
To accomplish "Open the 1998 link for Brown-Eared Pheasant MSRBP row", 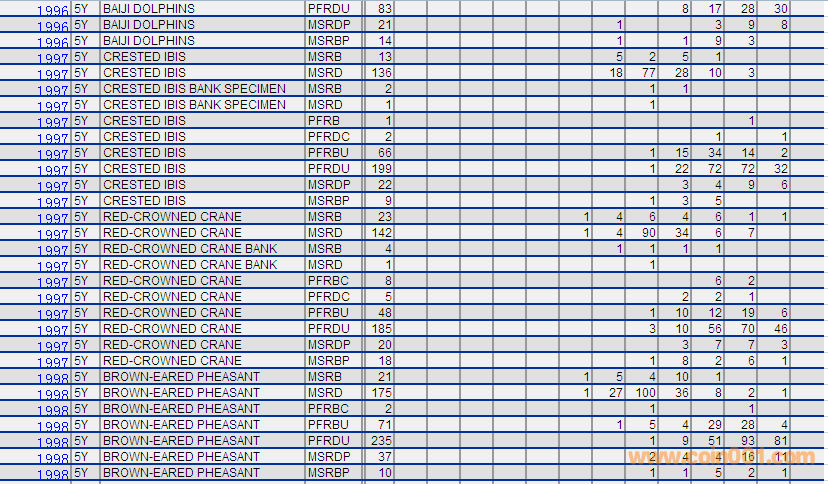I will point(53,474).
